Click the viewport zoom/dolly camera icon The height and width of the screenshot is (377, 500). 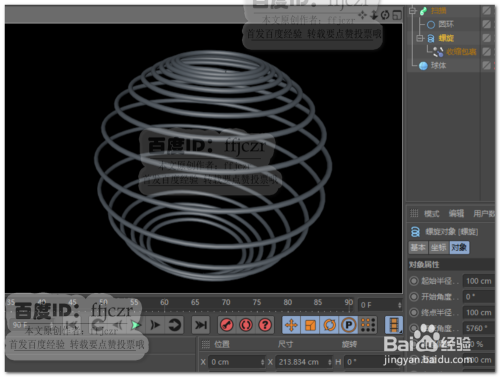374,15
